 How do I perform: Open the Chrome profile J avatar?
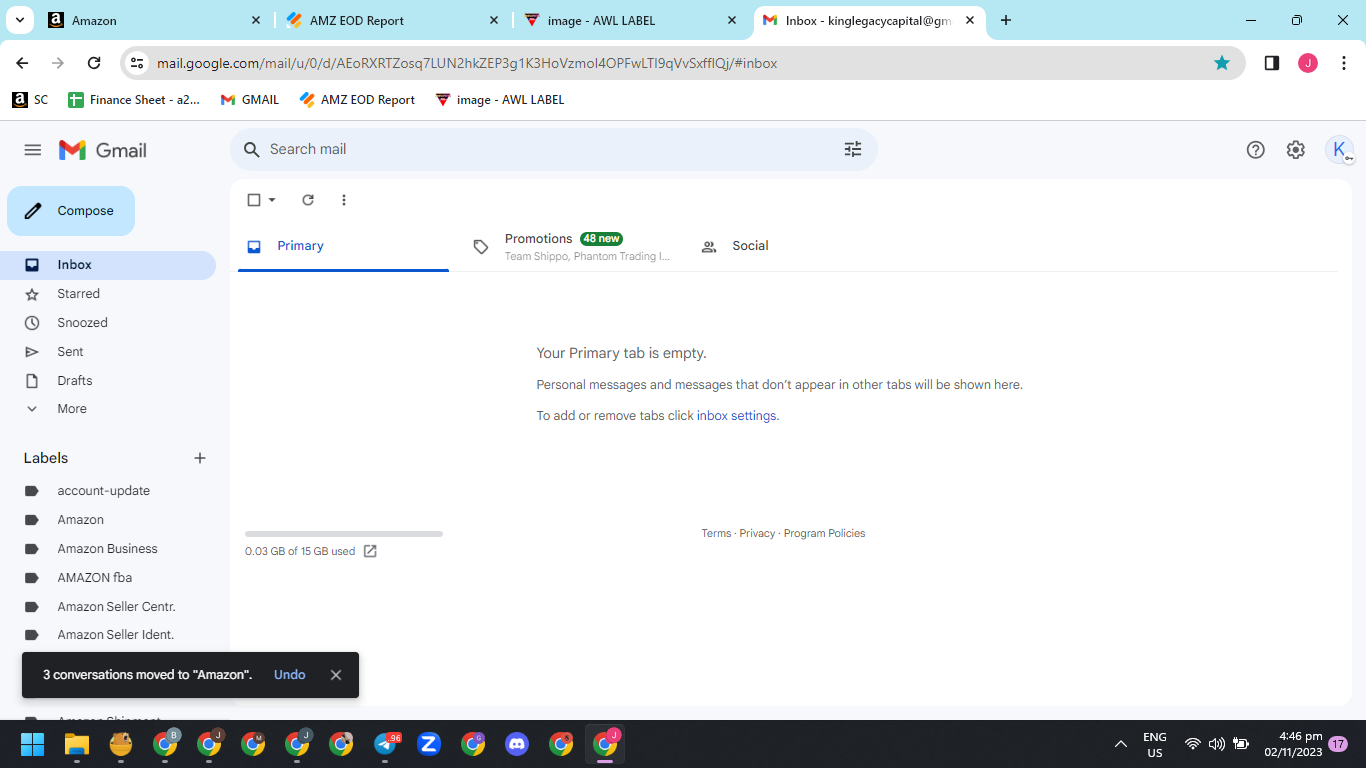pyautogui.click(x=1308, y=63)
